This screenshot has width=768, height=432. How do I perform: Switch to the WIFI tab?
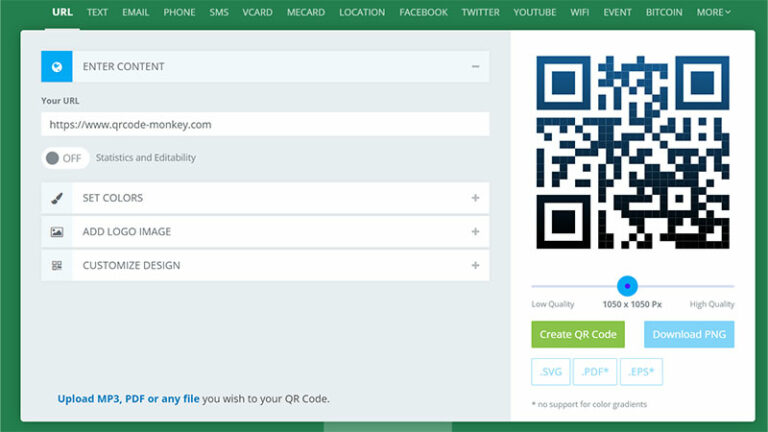(579, 12)
